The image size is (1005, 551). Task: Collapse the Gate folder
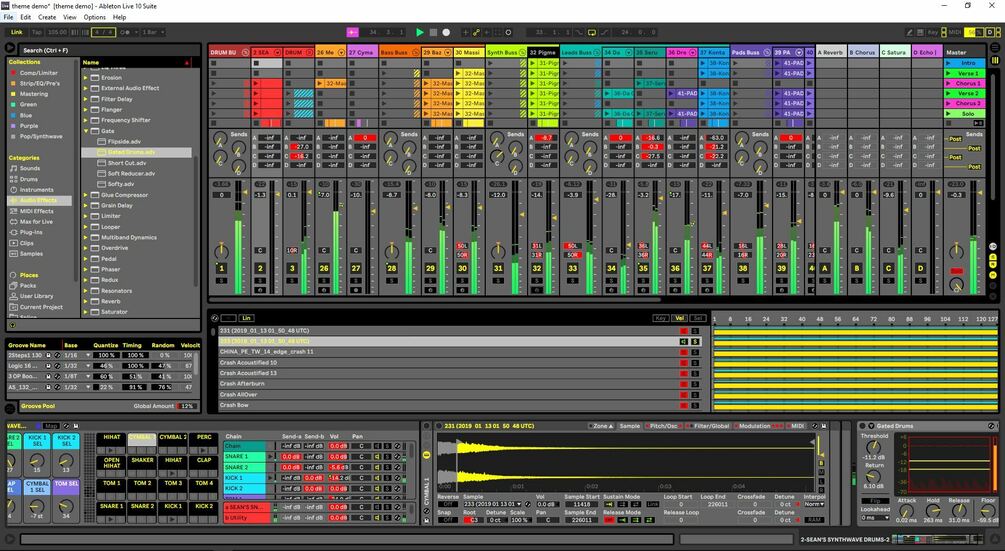coord(86,131)
